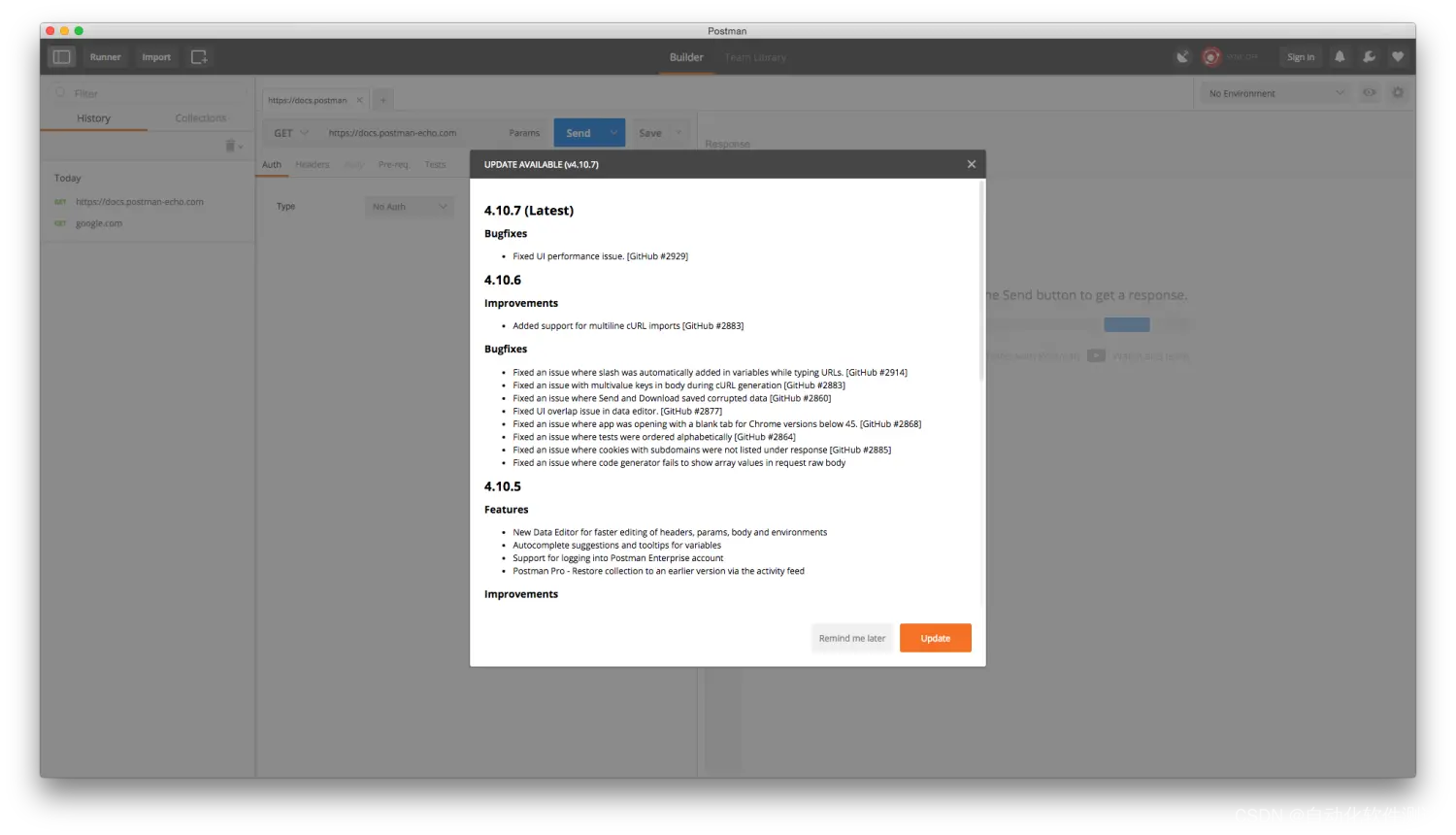
Task: Close the update dialog with X
Action: (971, 164)
